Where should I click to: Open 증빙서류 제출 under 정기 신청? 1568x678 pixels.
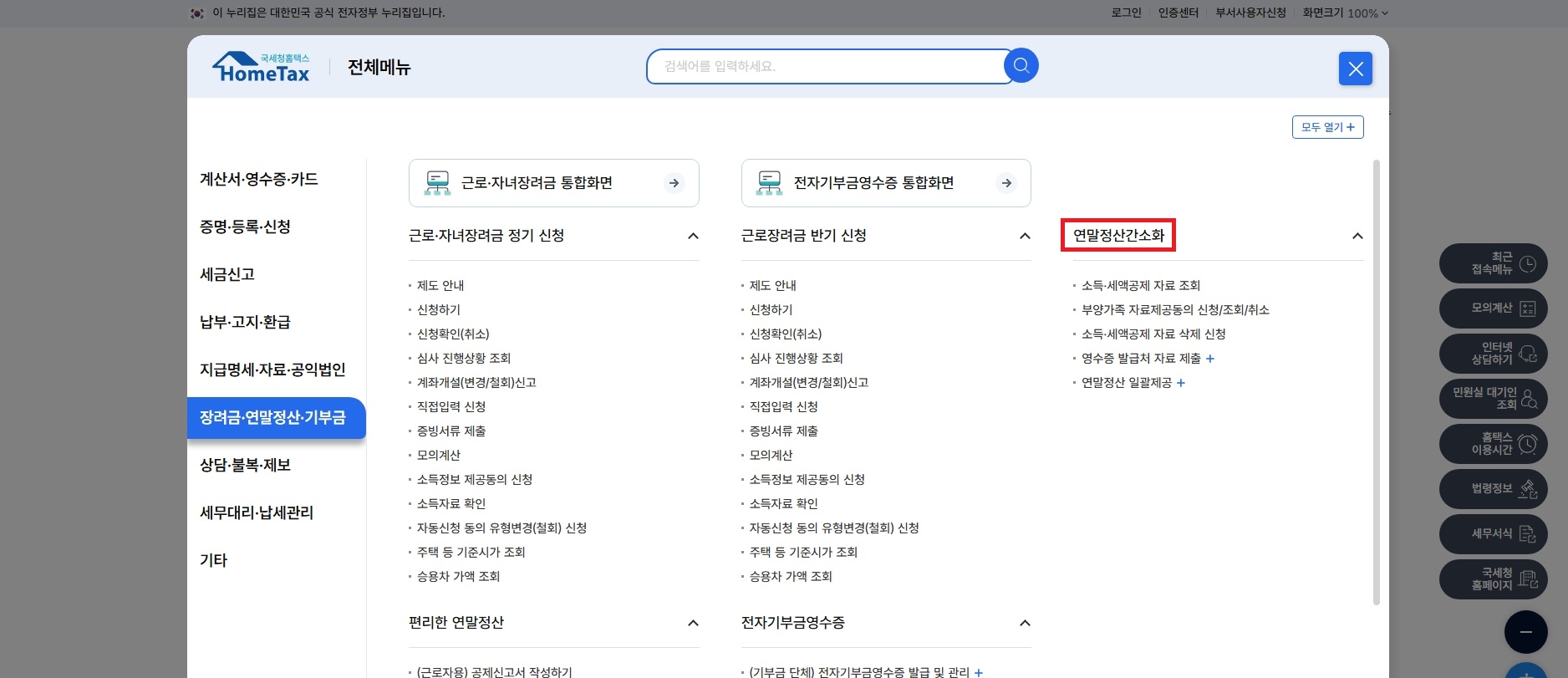pos(451,431)
